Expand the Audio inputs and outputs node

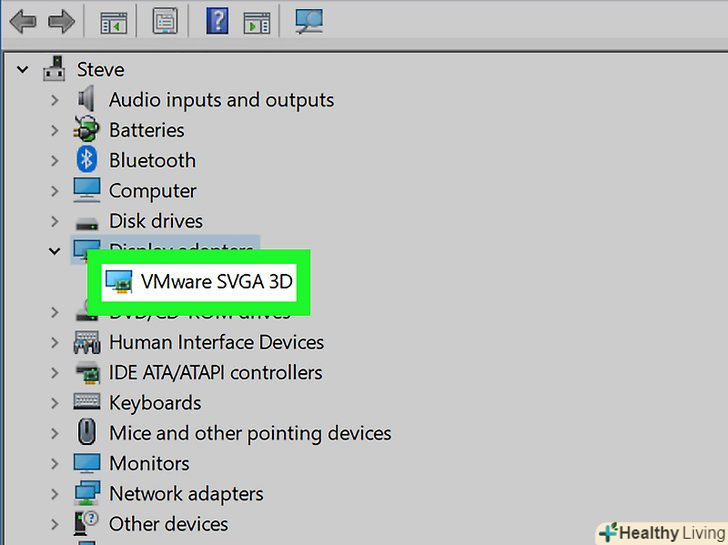click(56, 100)
